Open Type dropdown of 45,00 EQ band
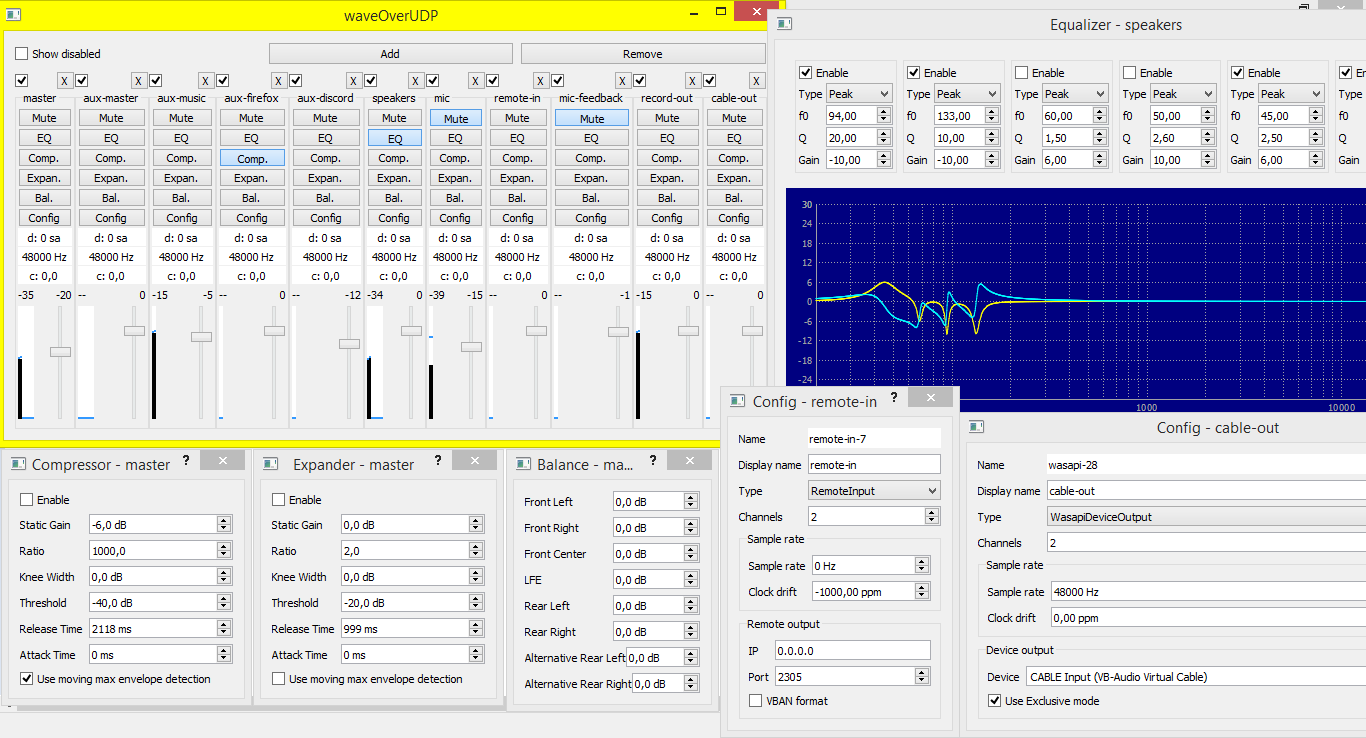The image size is (1366, 738). pos(1291,94)
